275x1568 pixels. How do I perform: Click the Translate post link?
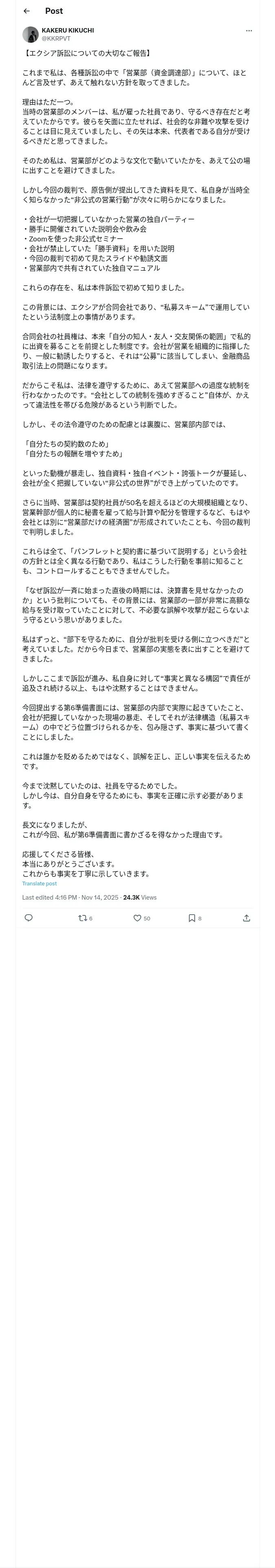40,883
